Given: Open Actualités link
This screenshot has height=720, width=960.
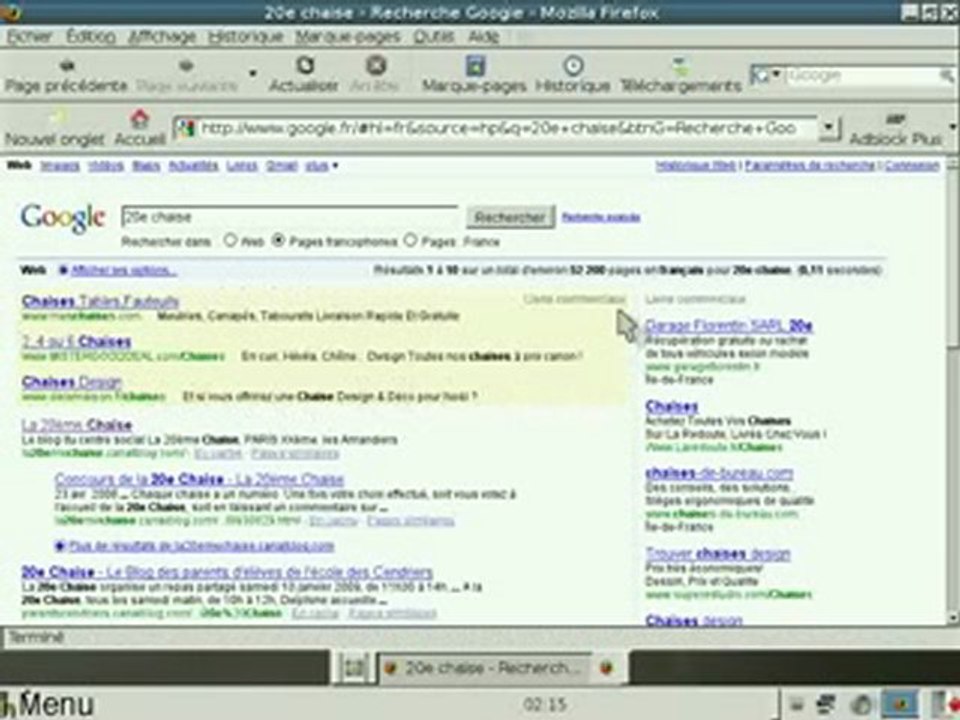Looking at the screenshot, I should [x=193, y=166].
